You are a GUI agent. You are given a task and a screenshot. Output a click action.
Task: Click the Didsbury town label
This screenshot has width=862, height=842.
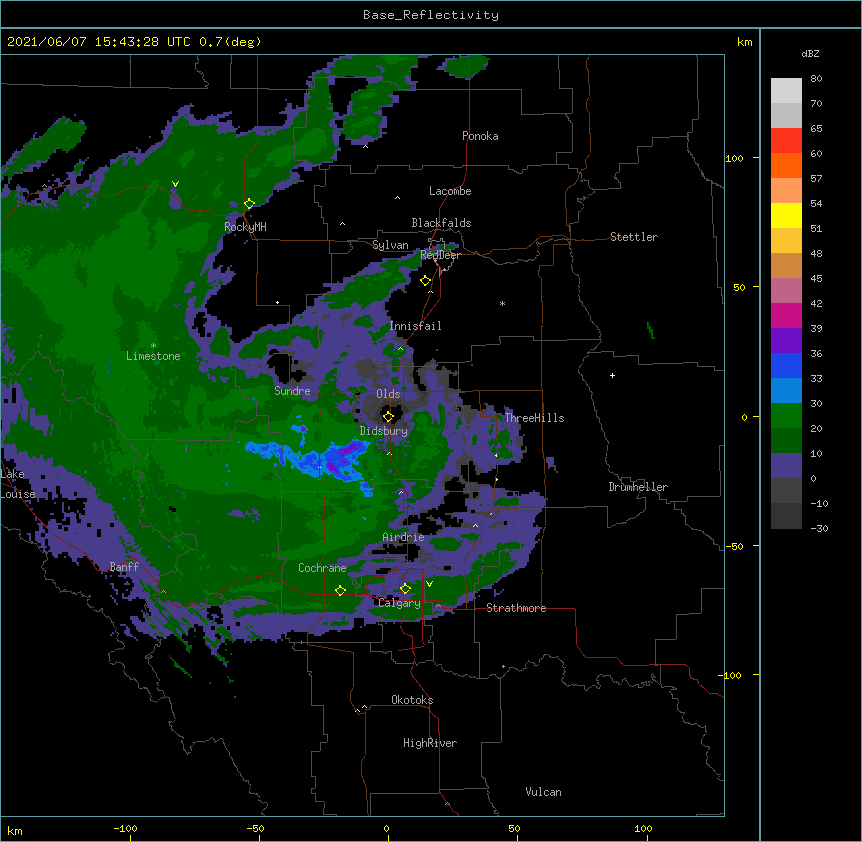[384, 431]
